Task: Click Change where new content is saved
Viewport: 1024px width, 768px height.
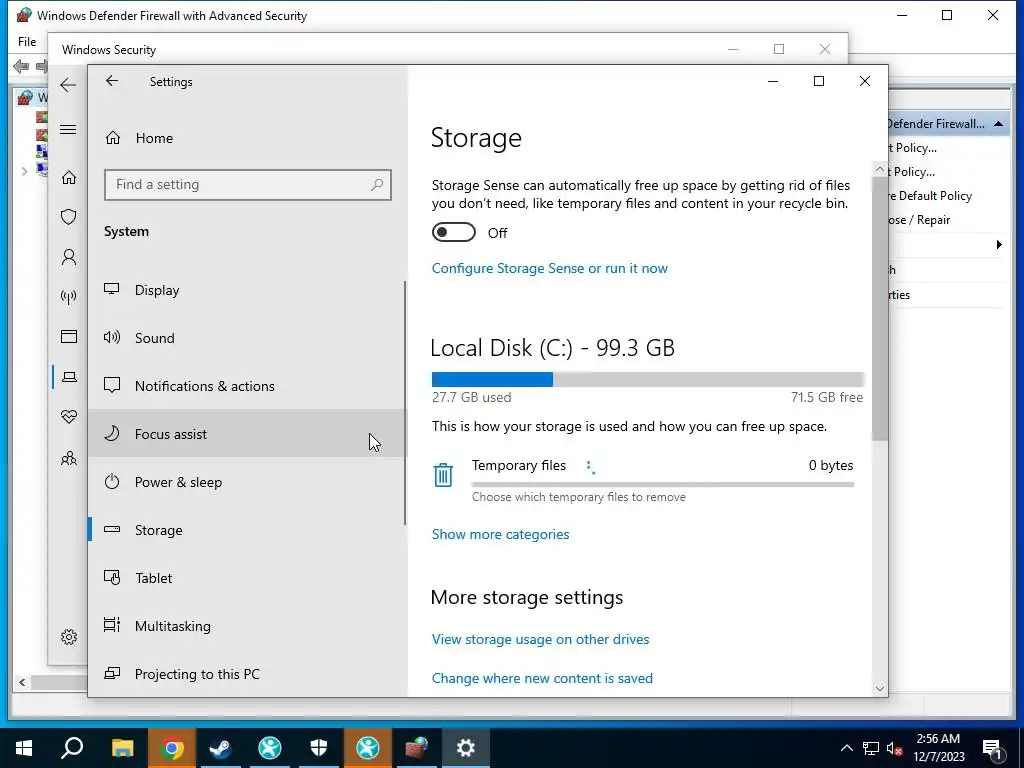Action: [x=542, y=679]
